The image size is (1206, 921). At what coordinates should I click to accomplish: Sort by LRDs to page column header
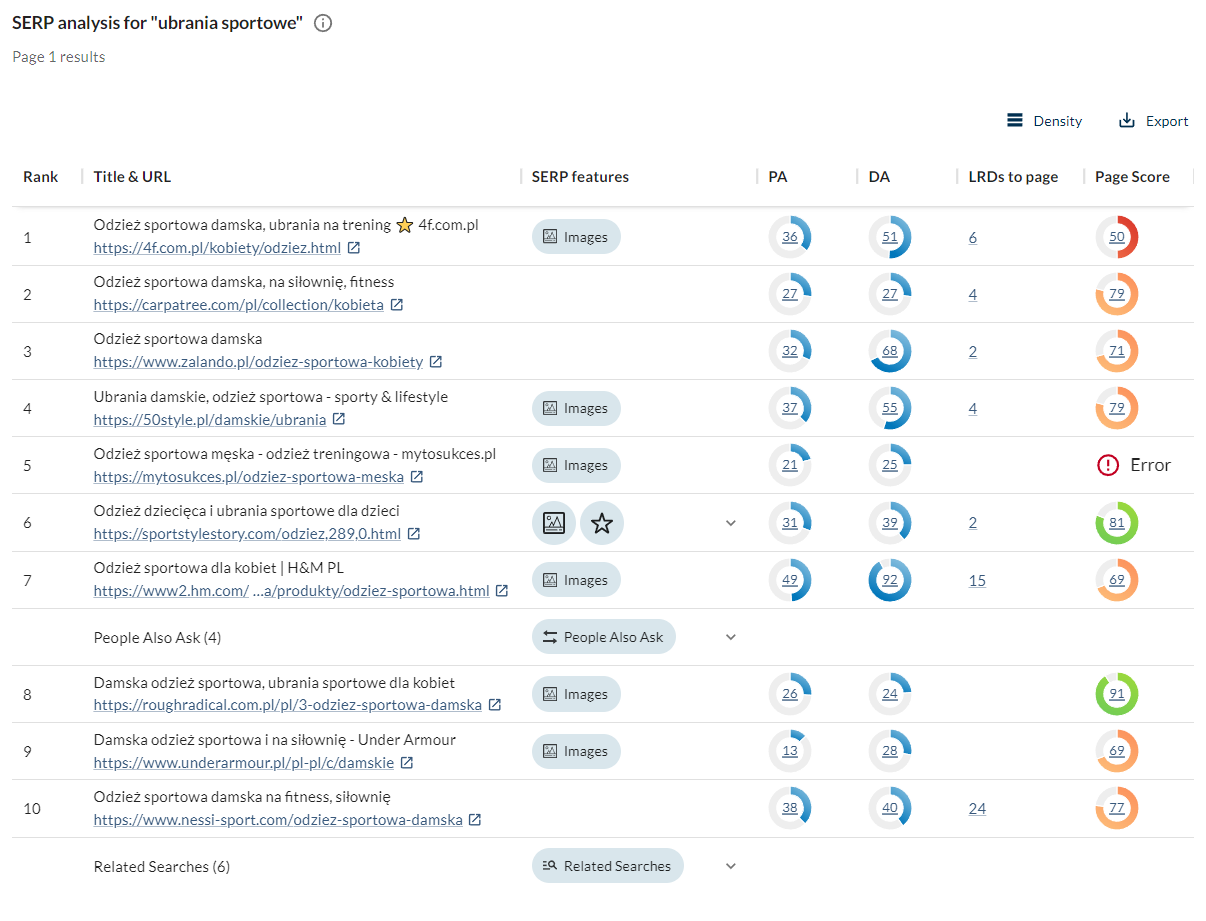[1013, 177]
